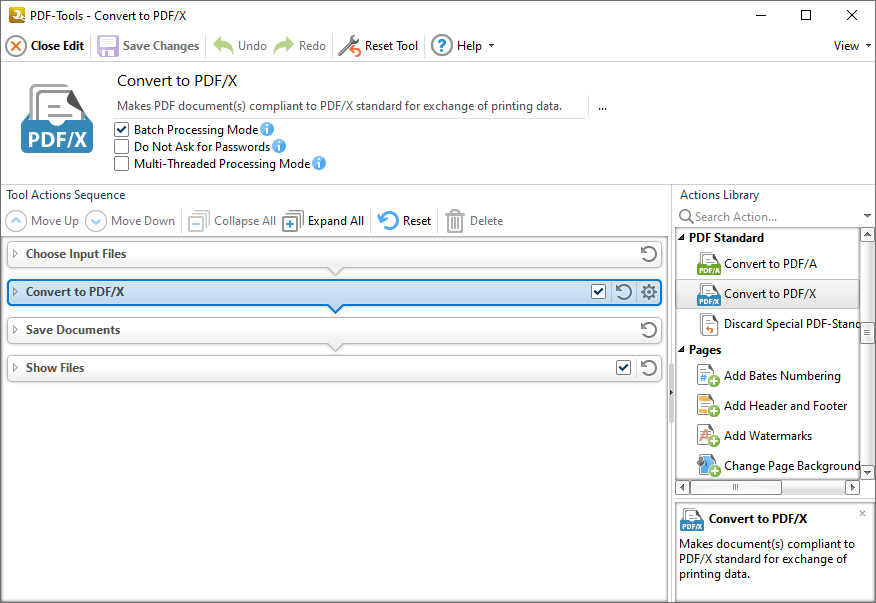Open the View menu
Image resolution: width=876 pixels, height=603 pixels.
[x=851, y=46]
